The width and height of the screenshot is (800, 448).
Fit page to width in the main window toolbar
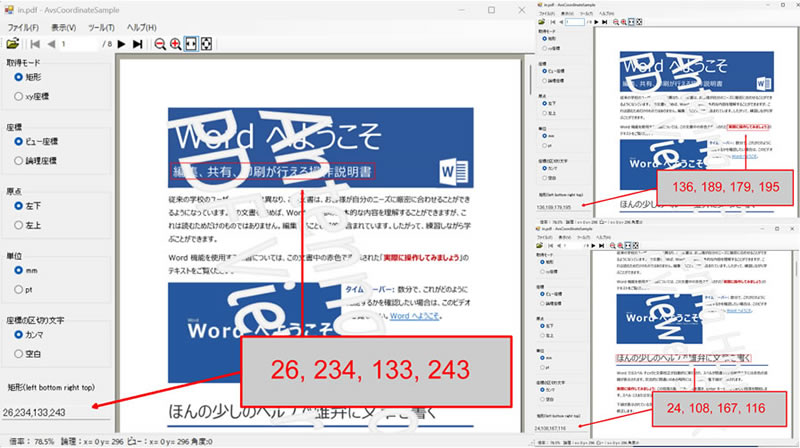191,44
